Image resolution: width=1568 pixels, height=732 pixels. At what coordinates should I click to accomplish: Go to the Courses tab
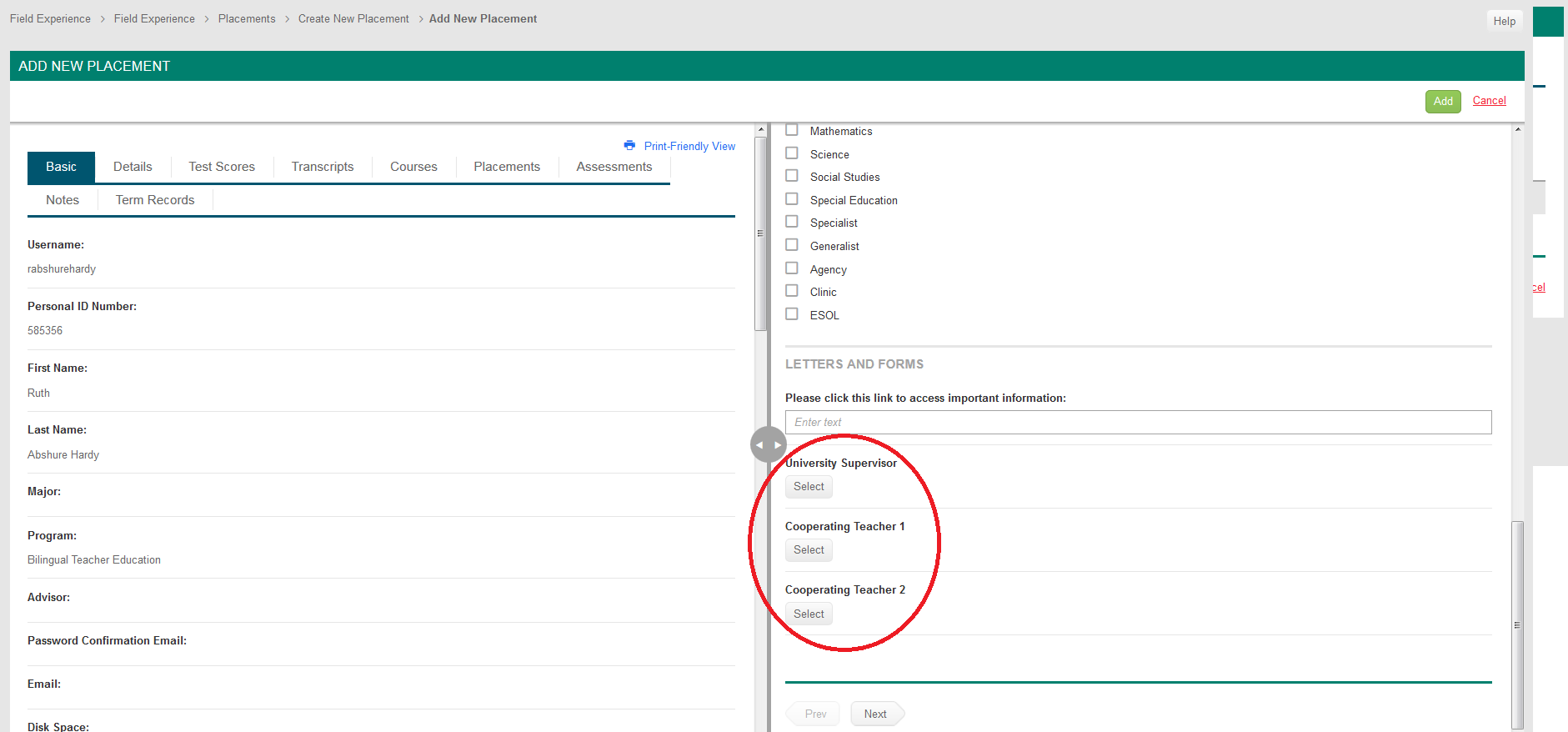pos(413,167)
